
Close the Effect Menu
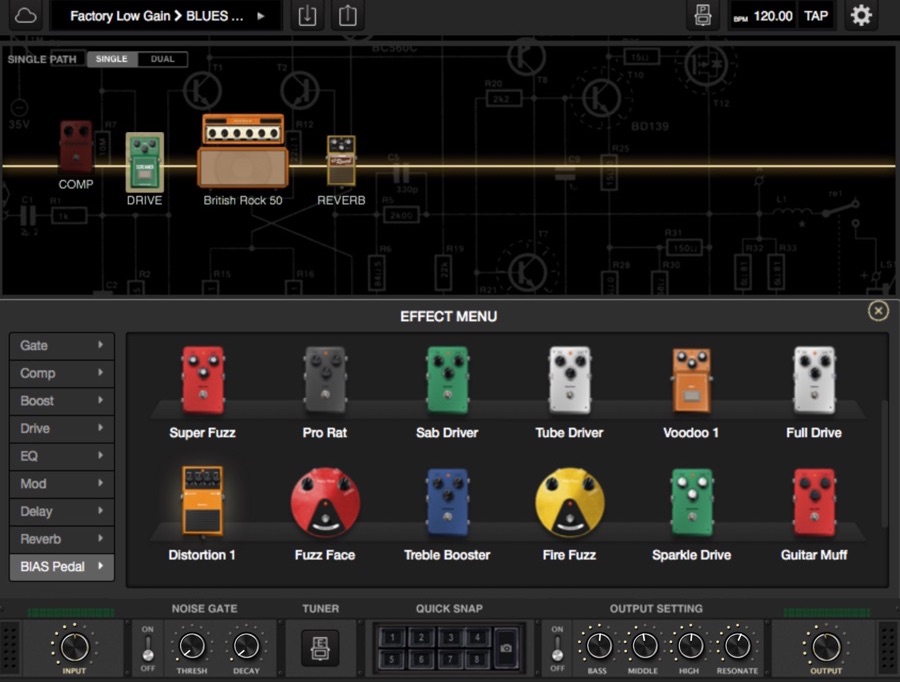pos(878,311)
